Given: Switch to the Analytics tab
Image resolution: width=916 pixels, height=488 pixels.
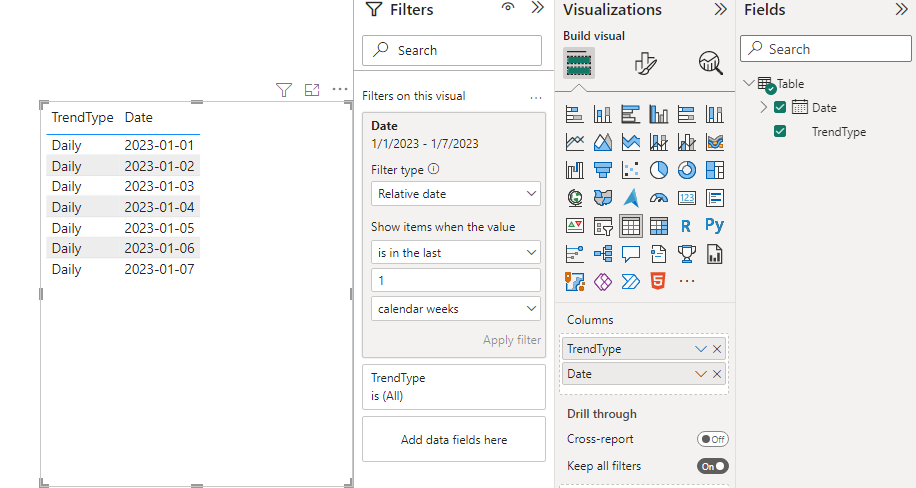Looking at the screenshot, I should click(x=710, y=63).
